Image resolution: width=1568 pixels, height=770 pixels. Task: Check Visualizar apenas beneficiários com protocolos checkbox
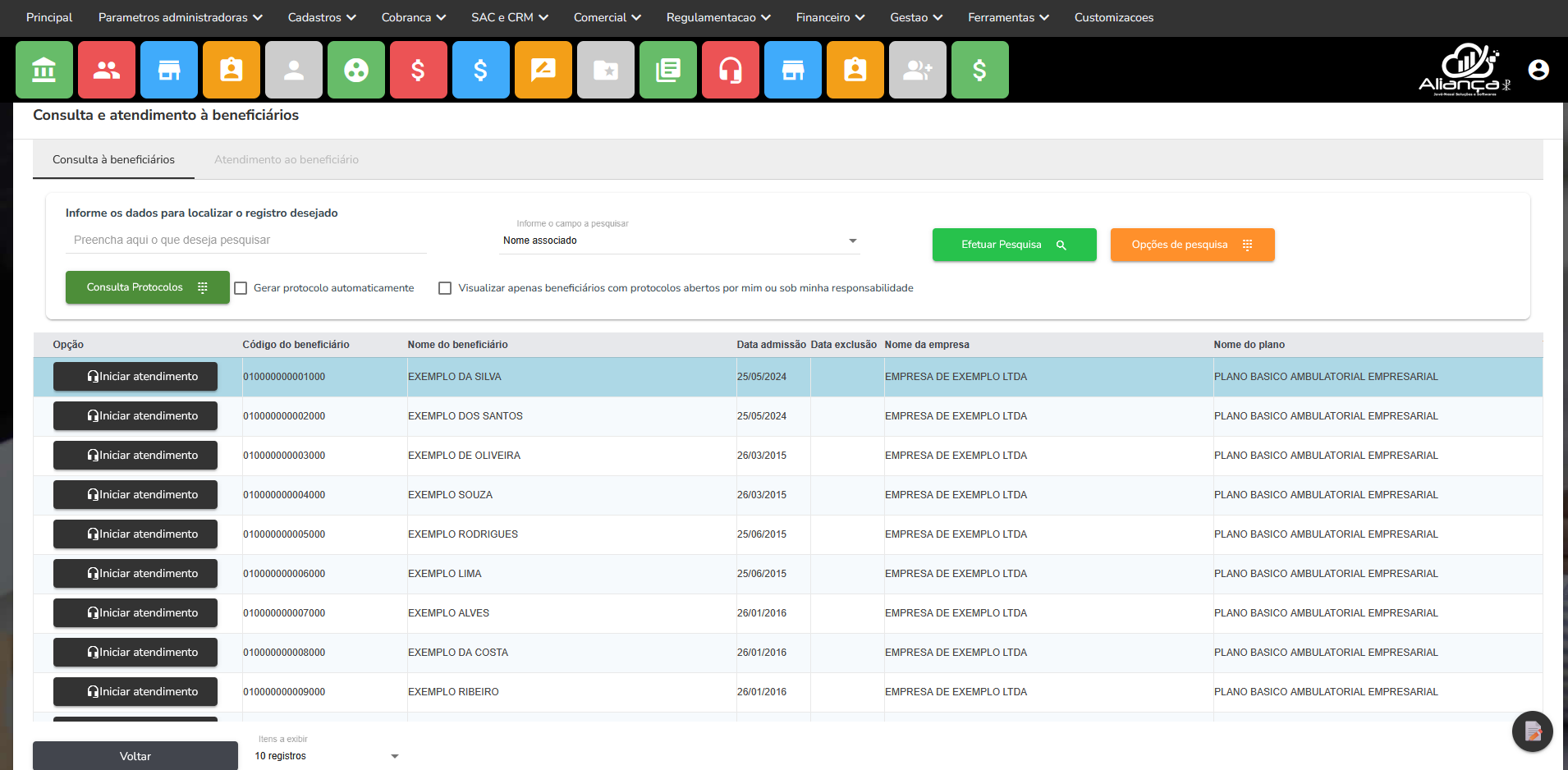click(x=445, y=288)
